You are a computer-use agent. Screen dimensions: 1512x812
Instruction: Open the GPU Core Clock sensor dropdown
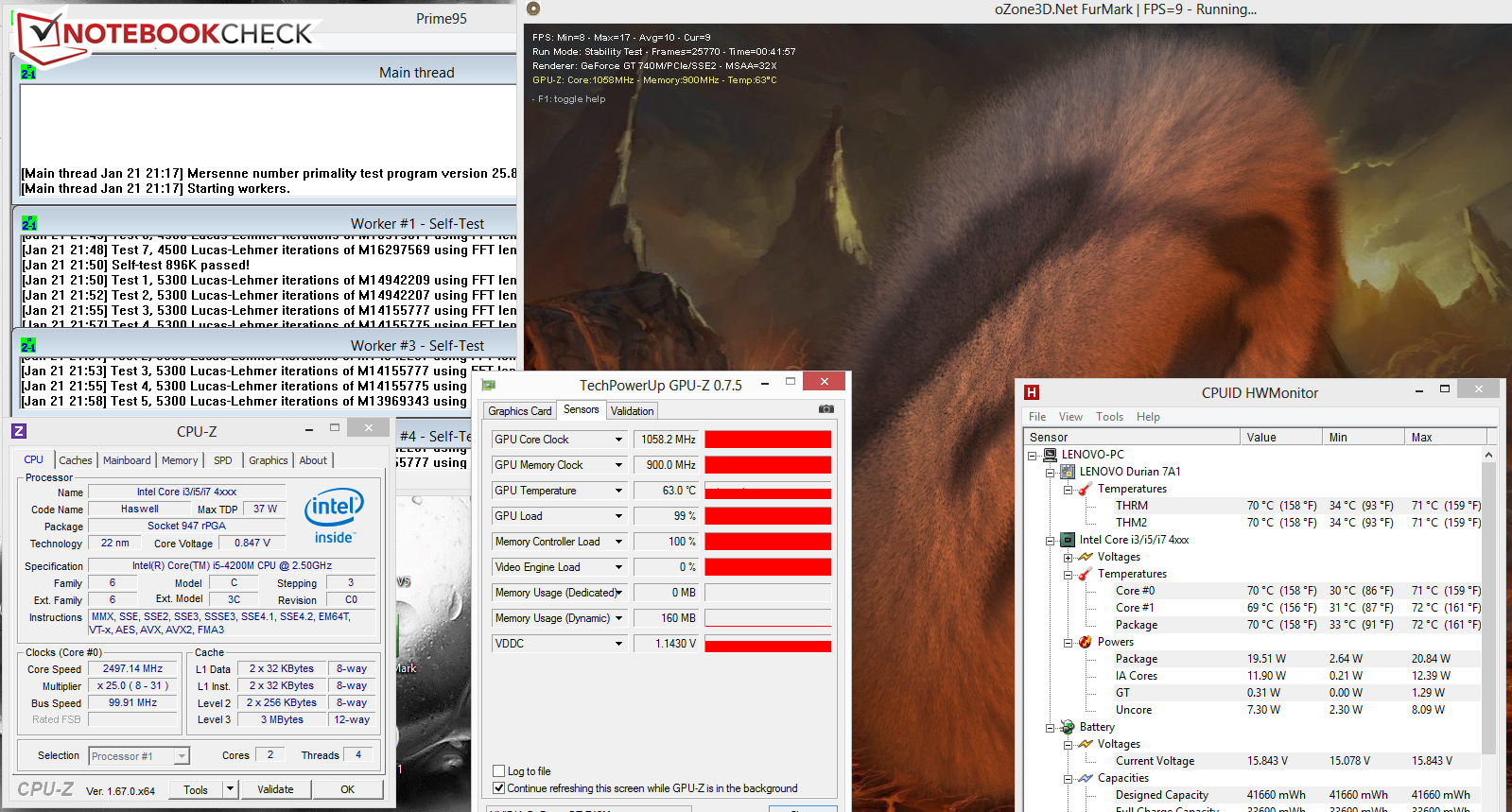619,439
